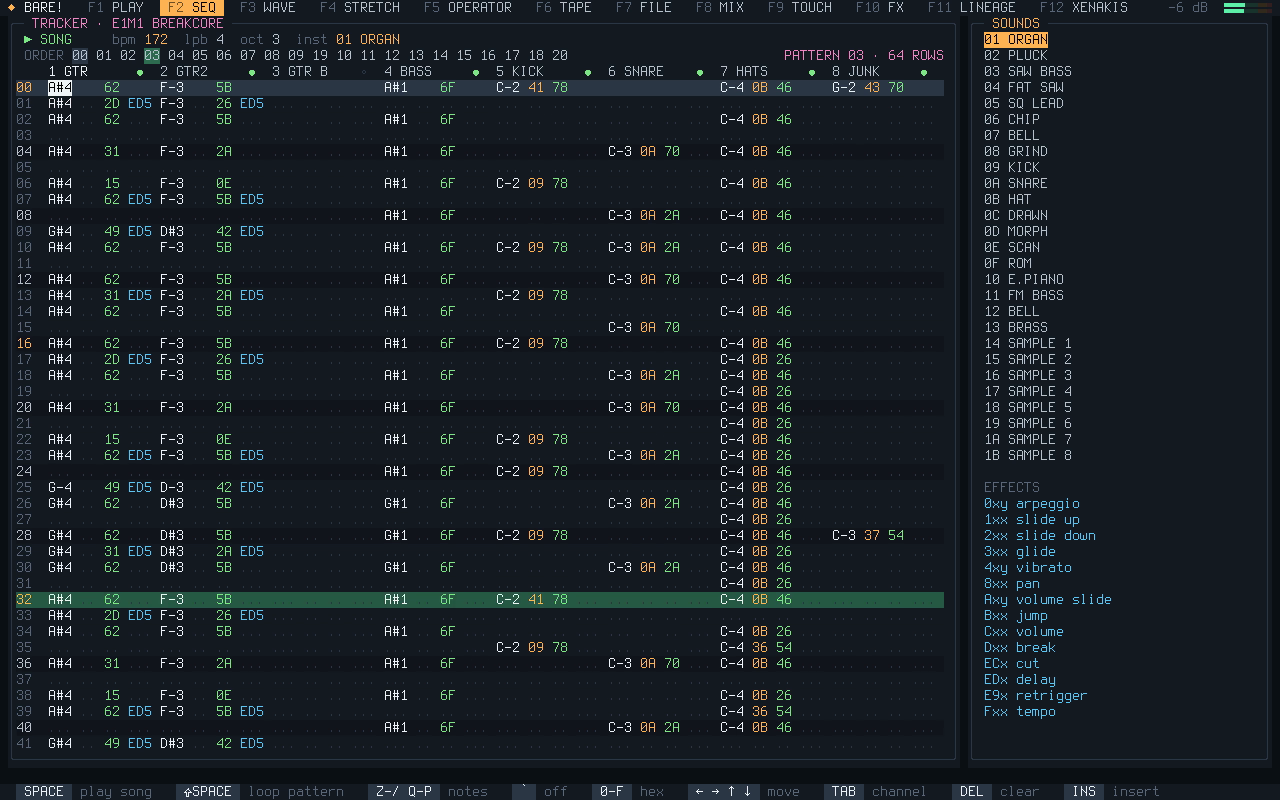
Task: Toggle the 1 GTR channel mute dot
Action: click(x=140, y=72)
